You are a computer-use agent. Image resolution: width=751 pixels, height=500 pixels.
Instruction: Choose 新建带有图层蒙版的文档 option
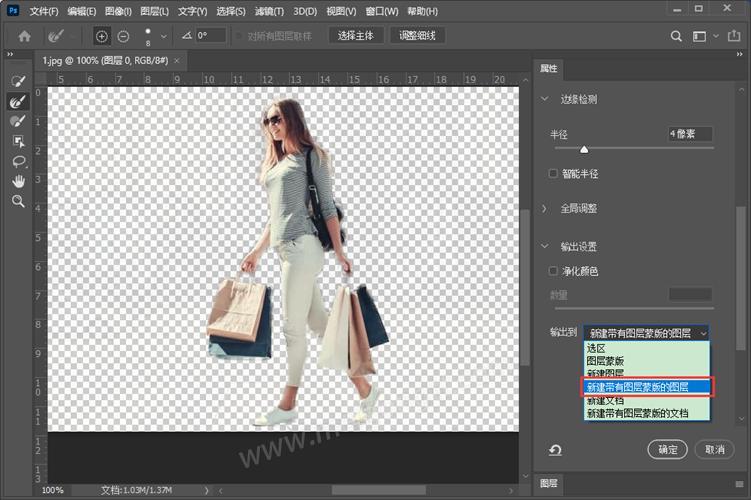coord(646,413)
